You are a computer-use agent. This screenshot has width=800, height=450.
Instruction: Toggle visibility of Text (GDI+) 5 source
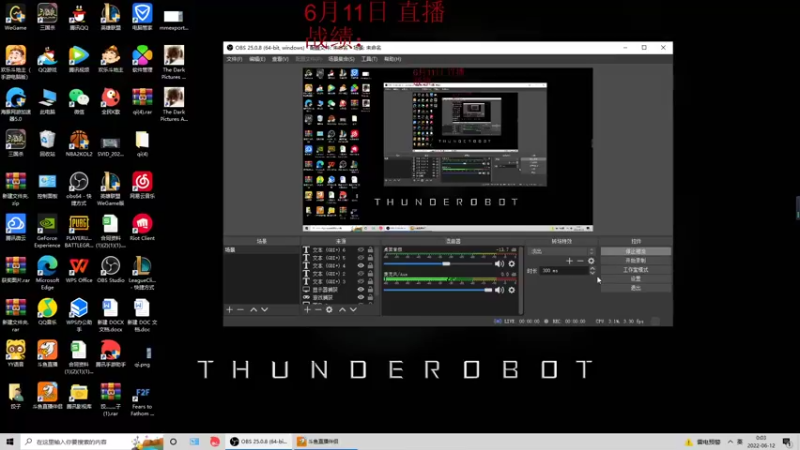click(361, 258)
